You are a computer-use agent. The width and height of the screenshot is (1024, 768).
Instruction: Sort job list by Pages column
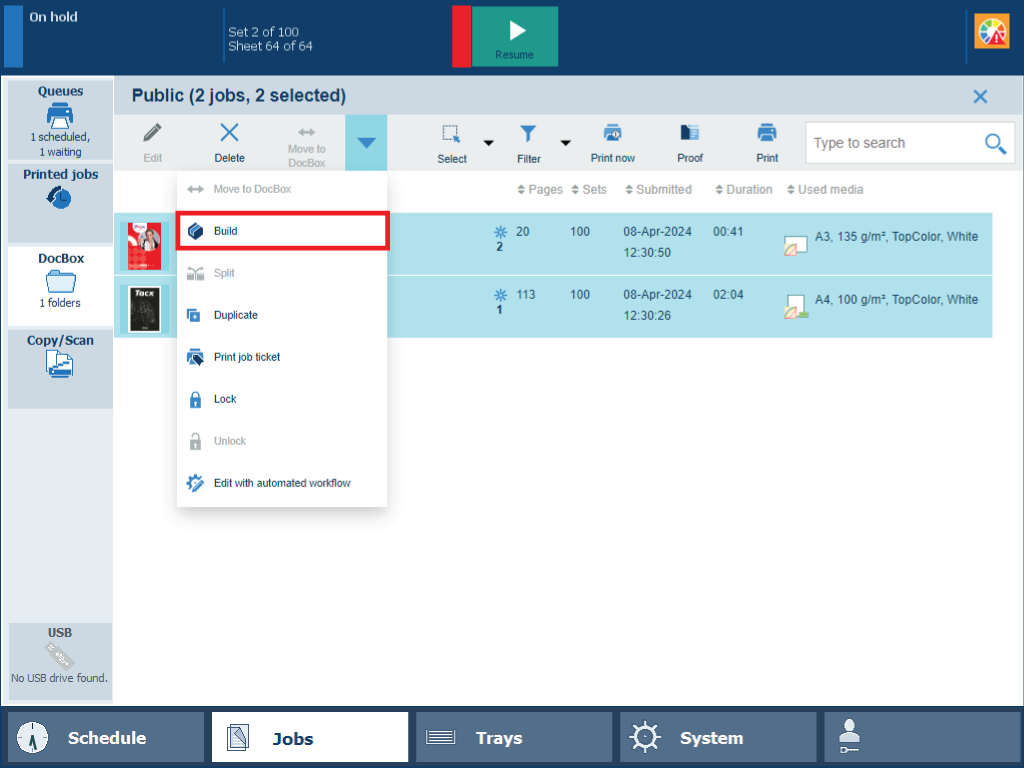[540, 190]
